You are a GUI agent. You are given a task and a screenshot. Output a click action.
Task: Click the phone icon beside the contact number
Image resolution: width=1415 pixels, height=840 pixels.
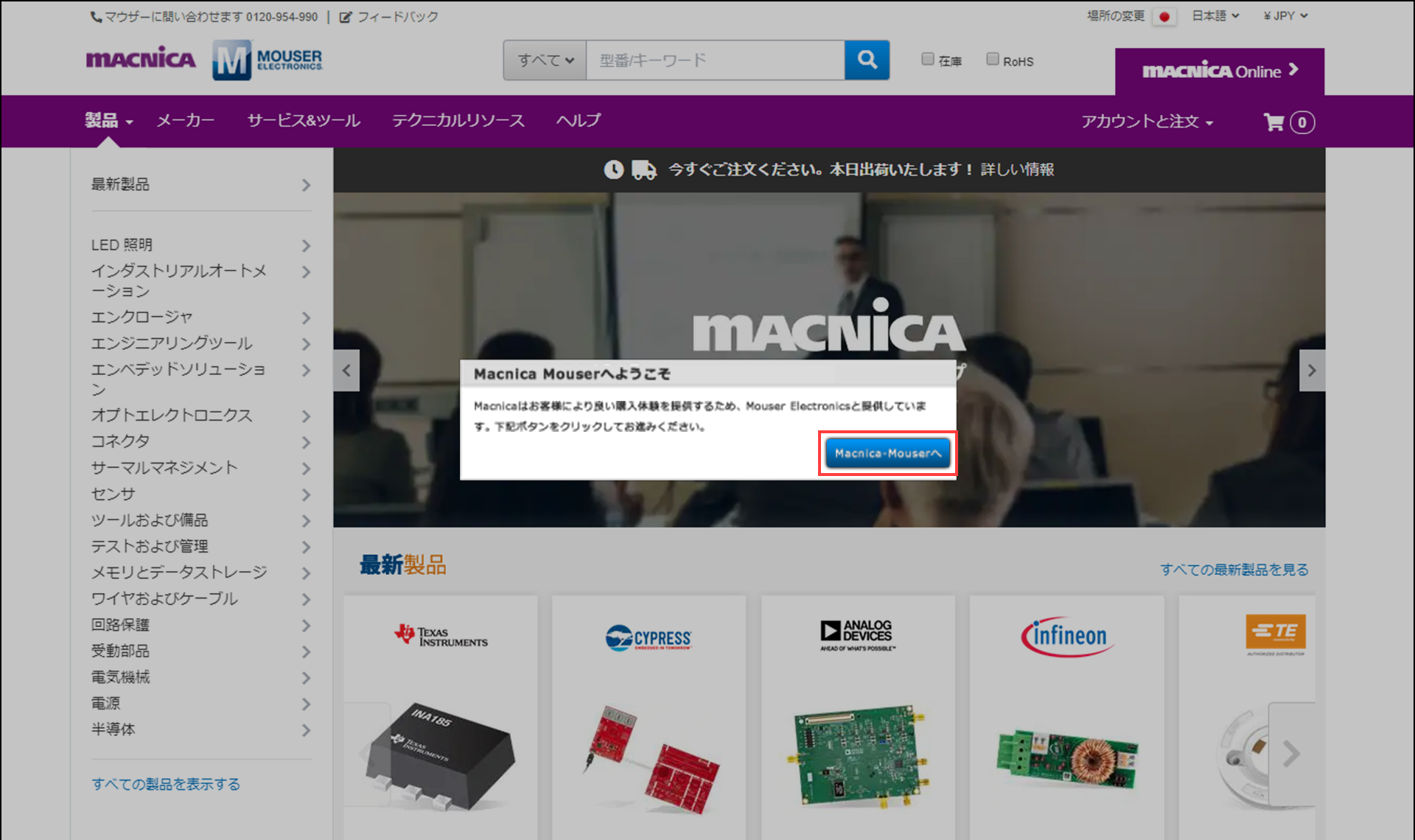97,17
